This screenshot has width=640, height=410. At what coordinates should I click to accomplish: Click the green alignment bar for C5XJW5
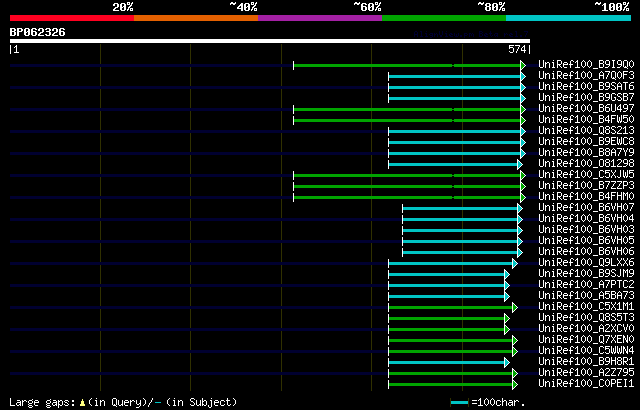point(407,175)
